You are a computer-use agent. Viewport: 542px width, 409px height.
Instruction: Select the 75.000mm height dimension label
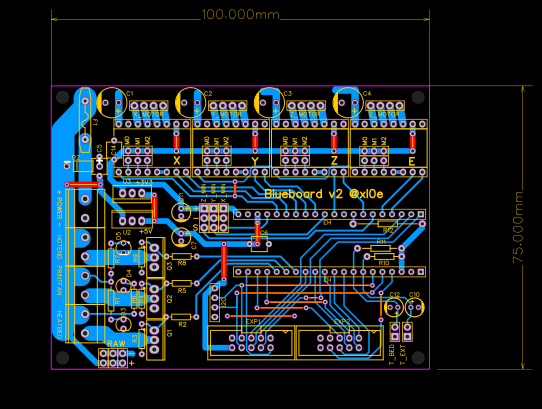(x=518, y=227)
